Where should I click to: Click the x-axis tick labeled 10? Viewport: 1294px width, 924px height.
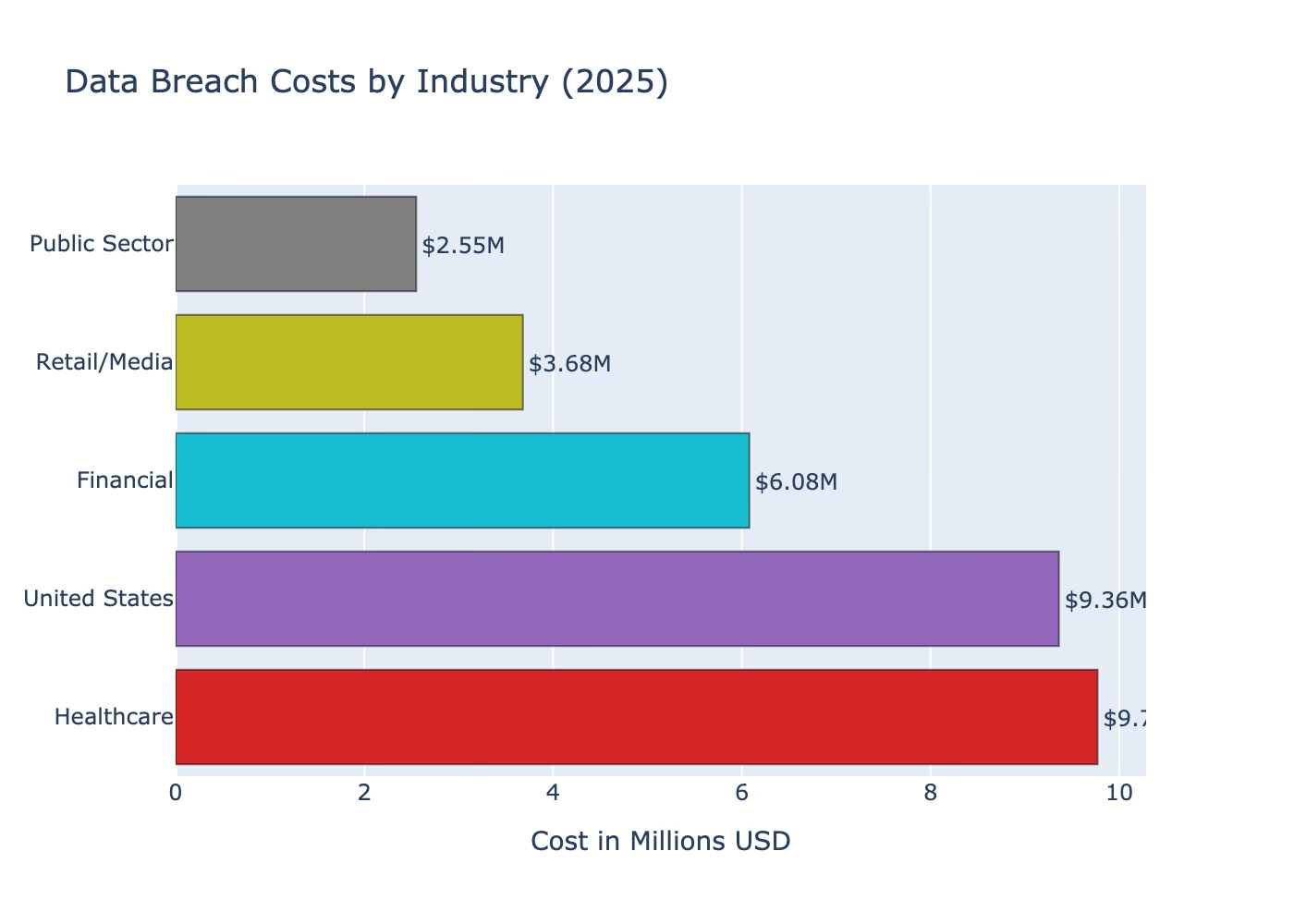click(x=1118, y=793)
